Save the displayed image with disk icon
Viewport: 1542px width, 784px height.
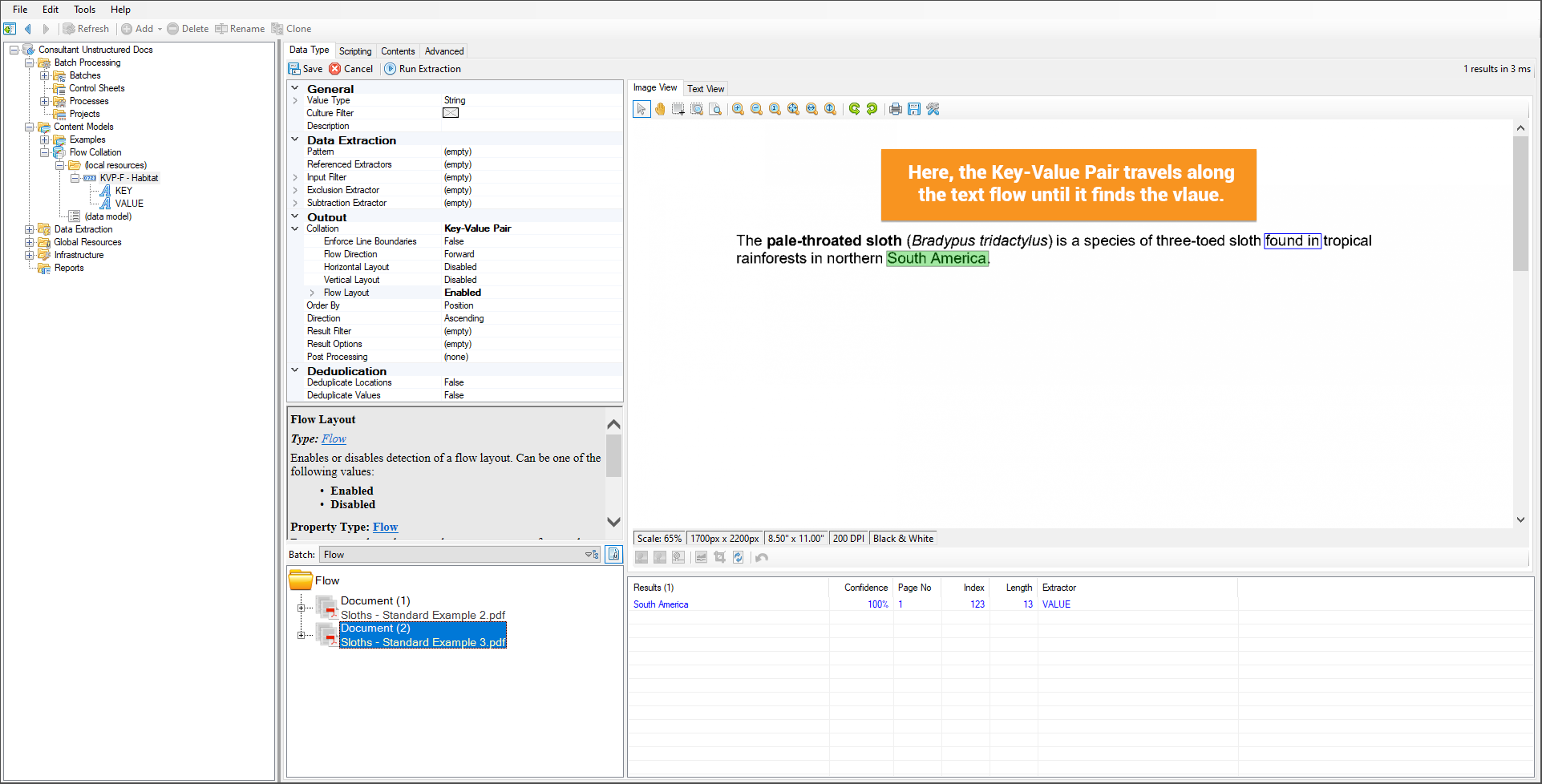(x=914, y=109)
